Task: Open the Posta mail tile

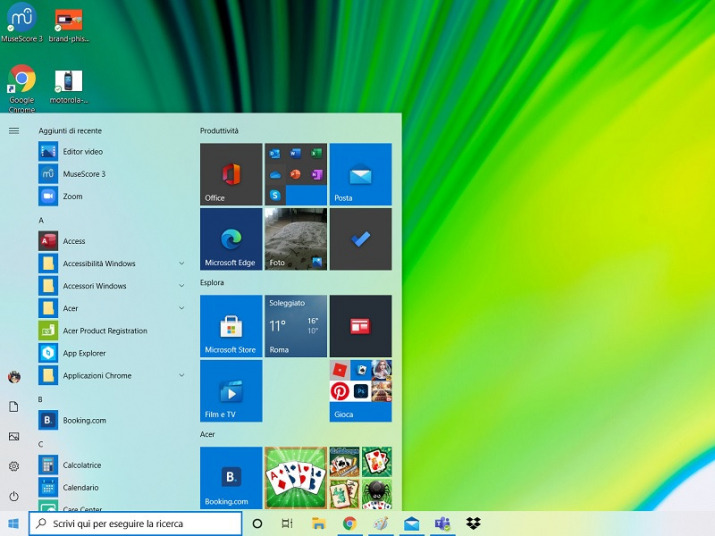Action: point(360,174)
